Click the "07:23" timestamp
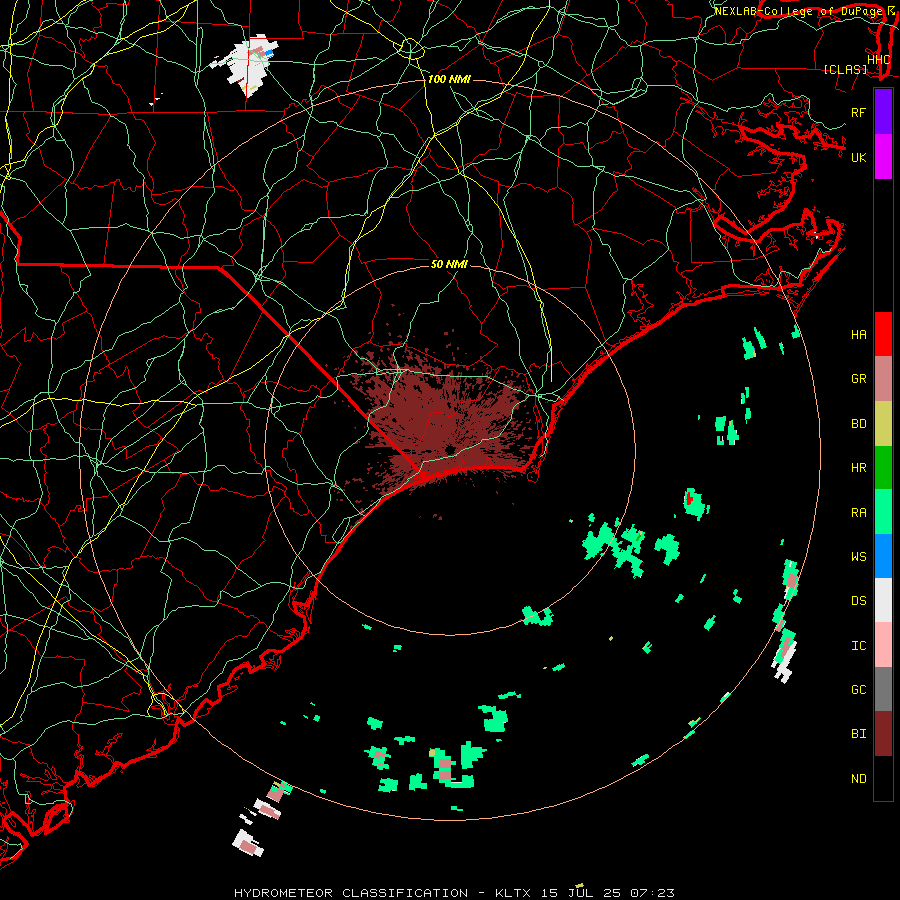The width and height of the screenshot is (900, 900). [x=653, y=893]
